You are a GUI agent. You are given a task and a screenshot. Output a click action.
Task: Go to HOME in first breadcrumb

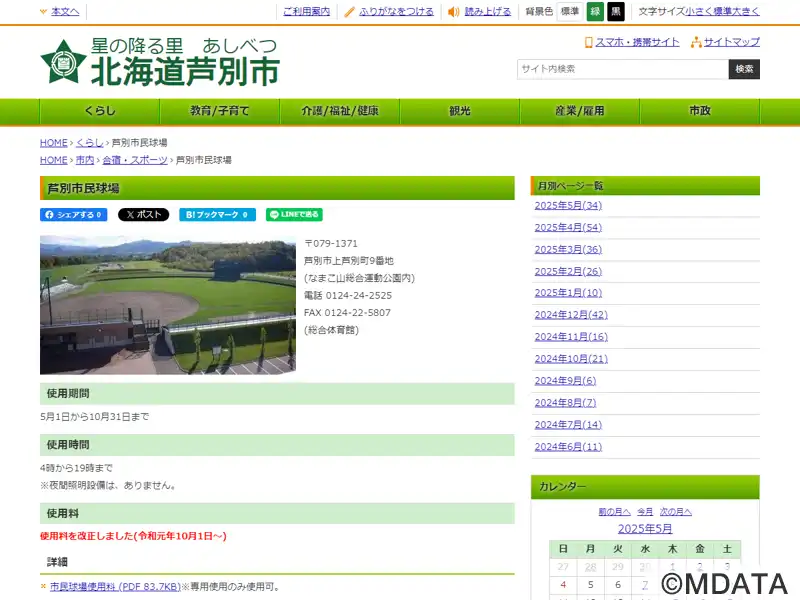coord(54,143)
